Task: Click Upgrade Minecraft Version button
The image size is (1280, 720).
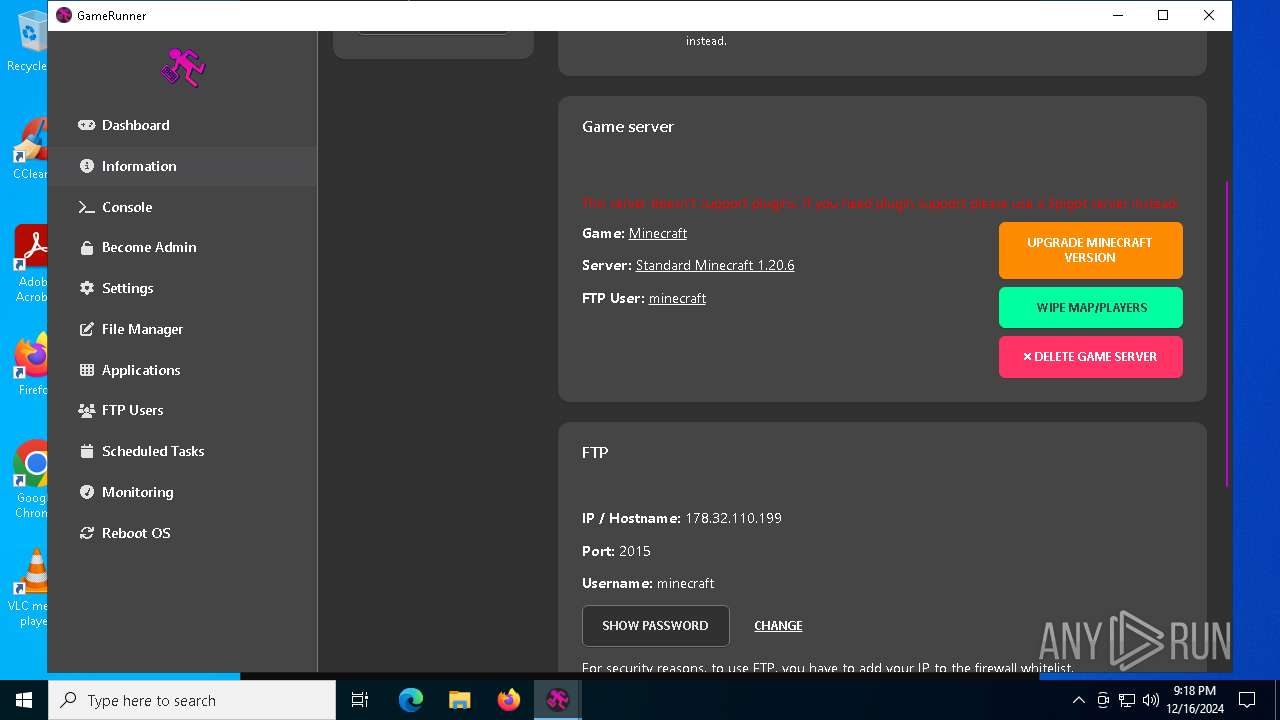Action: (1090, 250)
